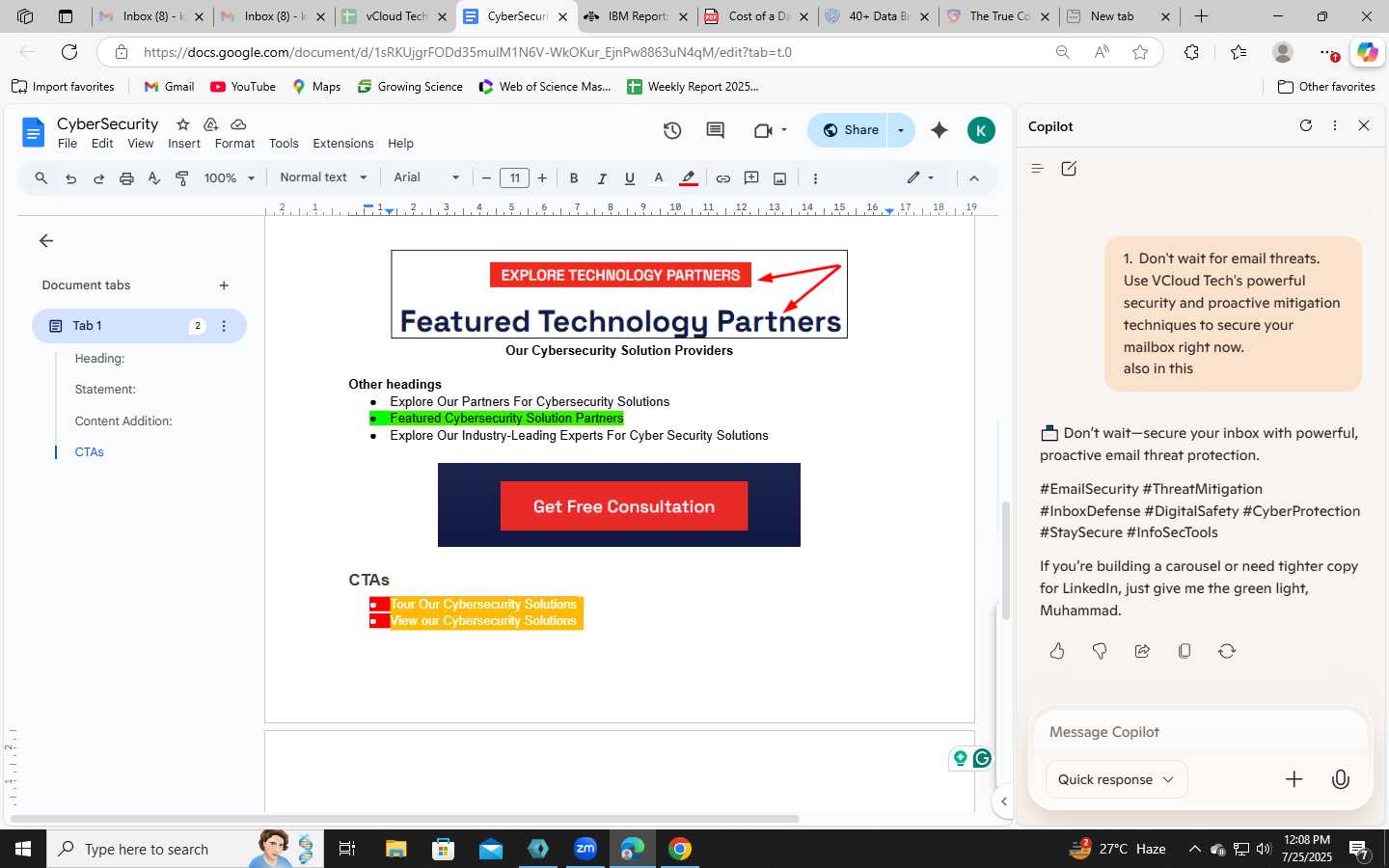Add comment from toolbar
The height and width of the screenshot is (868, 1389).
(751, 178)
